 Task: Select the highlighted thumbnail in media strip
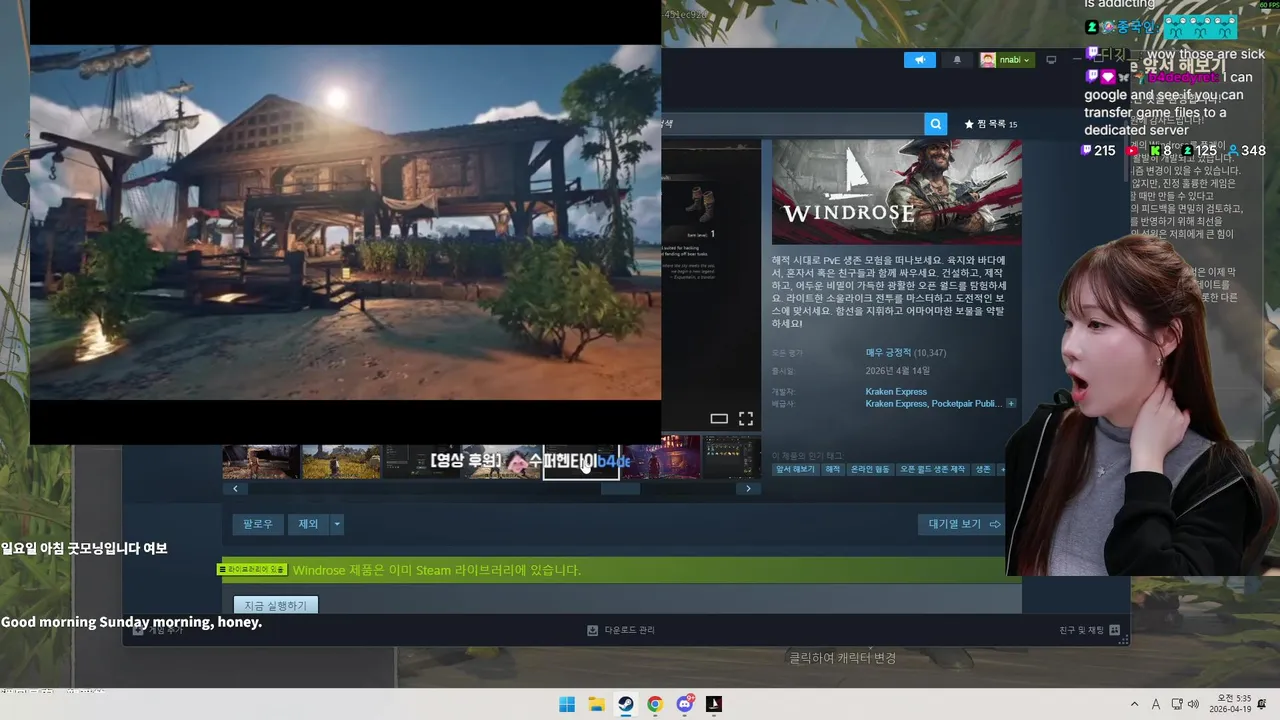[581, 462]
